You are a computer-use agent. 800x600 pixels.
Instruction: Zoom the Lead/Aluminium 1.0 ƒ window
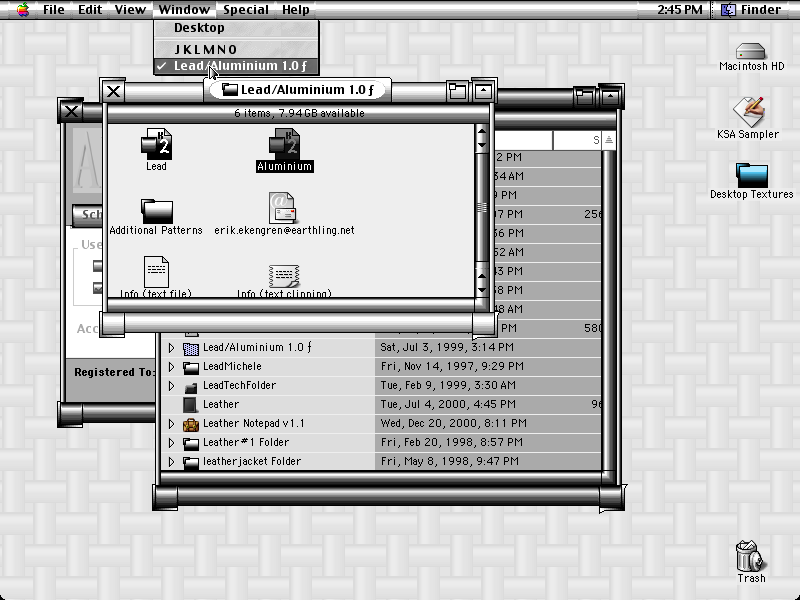(457, 91)
